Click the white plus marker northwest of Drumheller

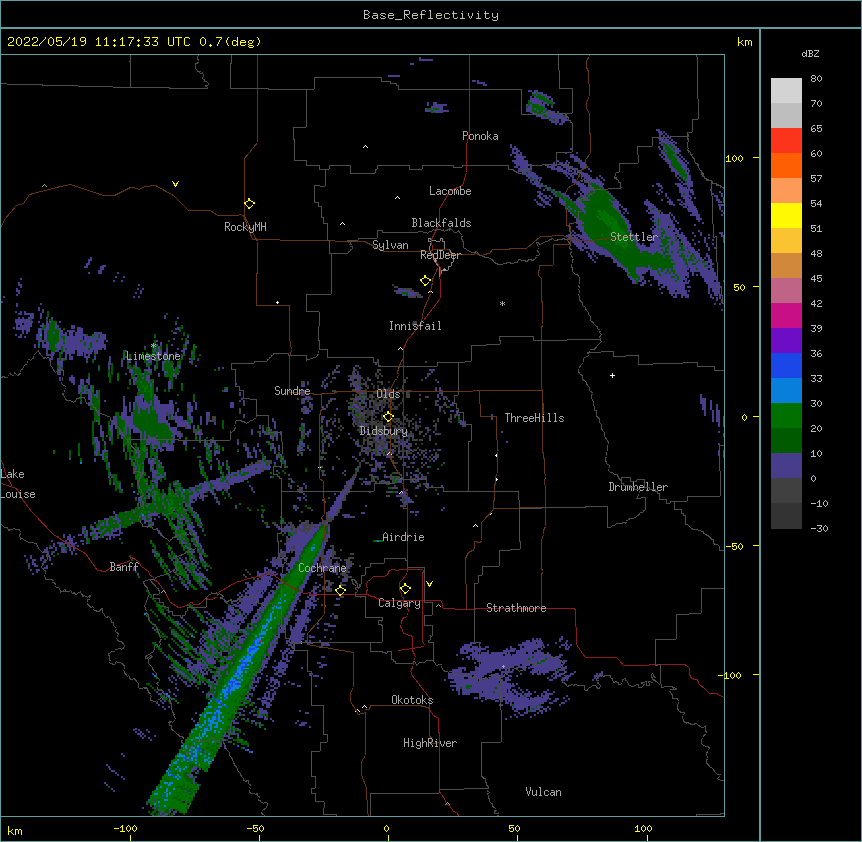click(612, 375)
